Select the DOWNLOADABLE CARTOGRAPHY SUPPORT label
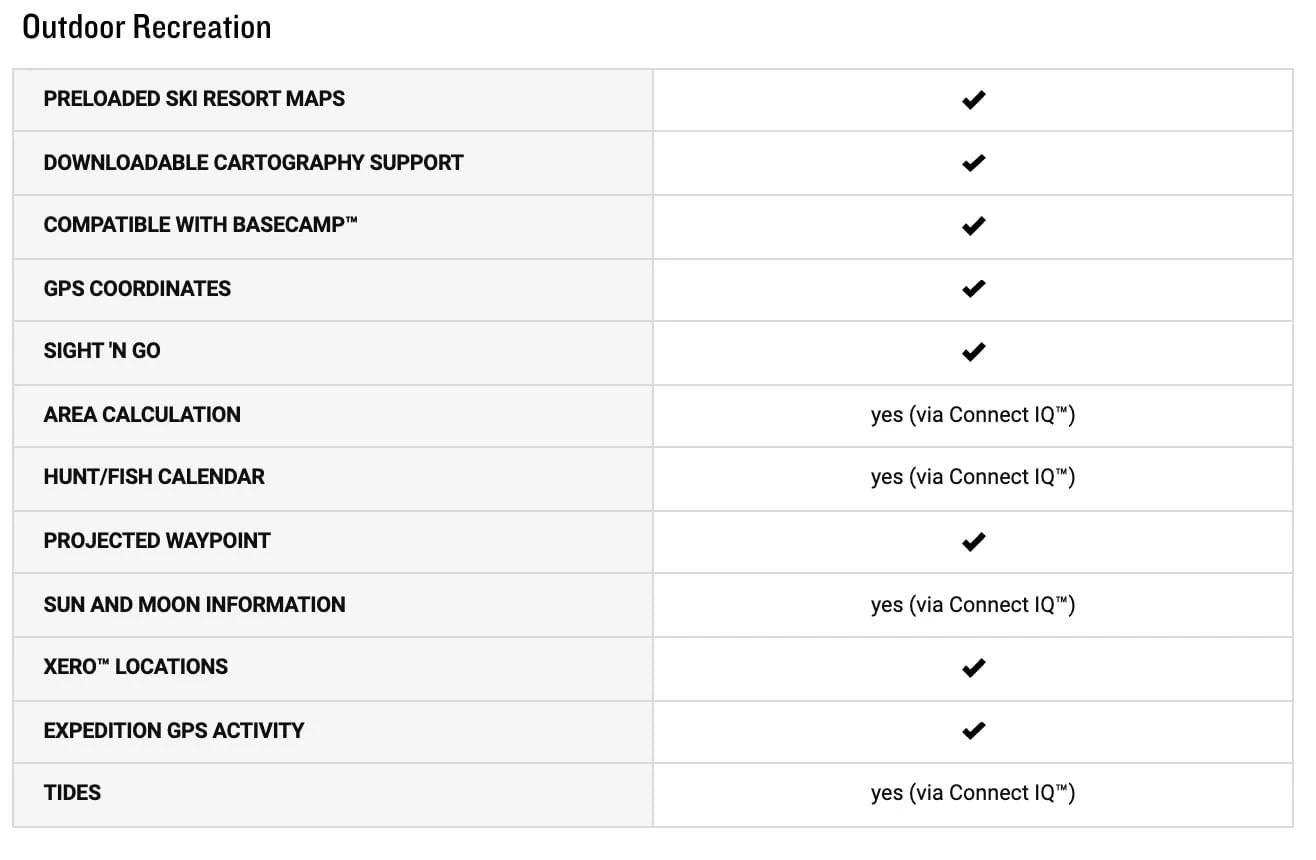Screen dimensions: 1316x860 pos(253,162)
